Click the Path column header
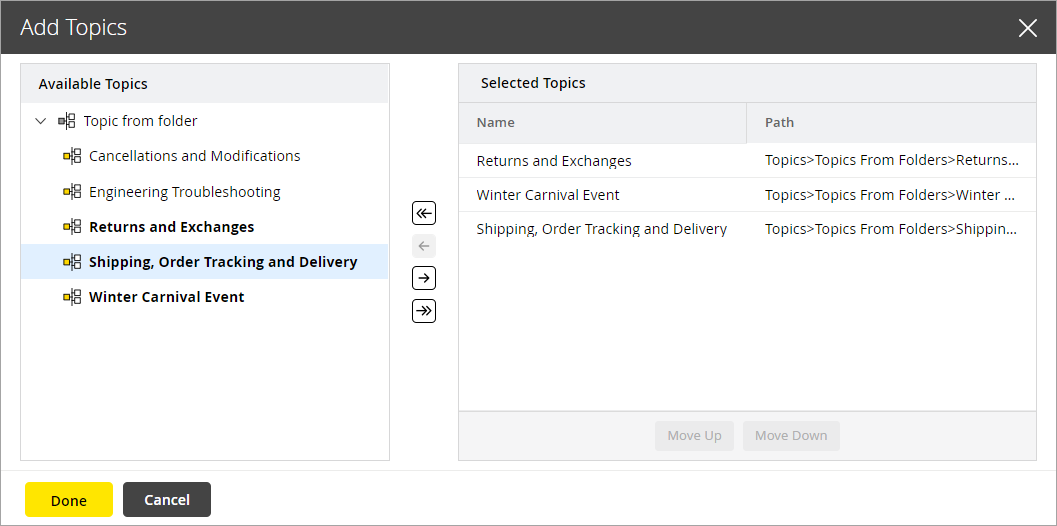Viewport: 1057px width, 526px height. 891,123
